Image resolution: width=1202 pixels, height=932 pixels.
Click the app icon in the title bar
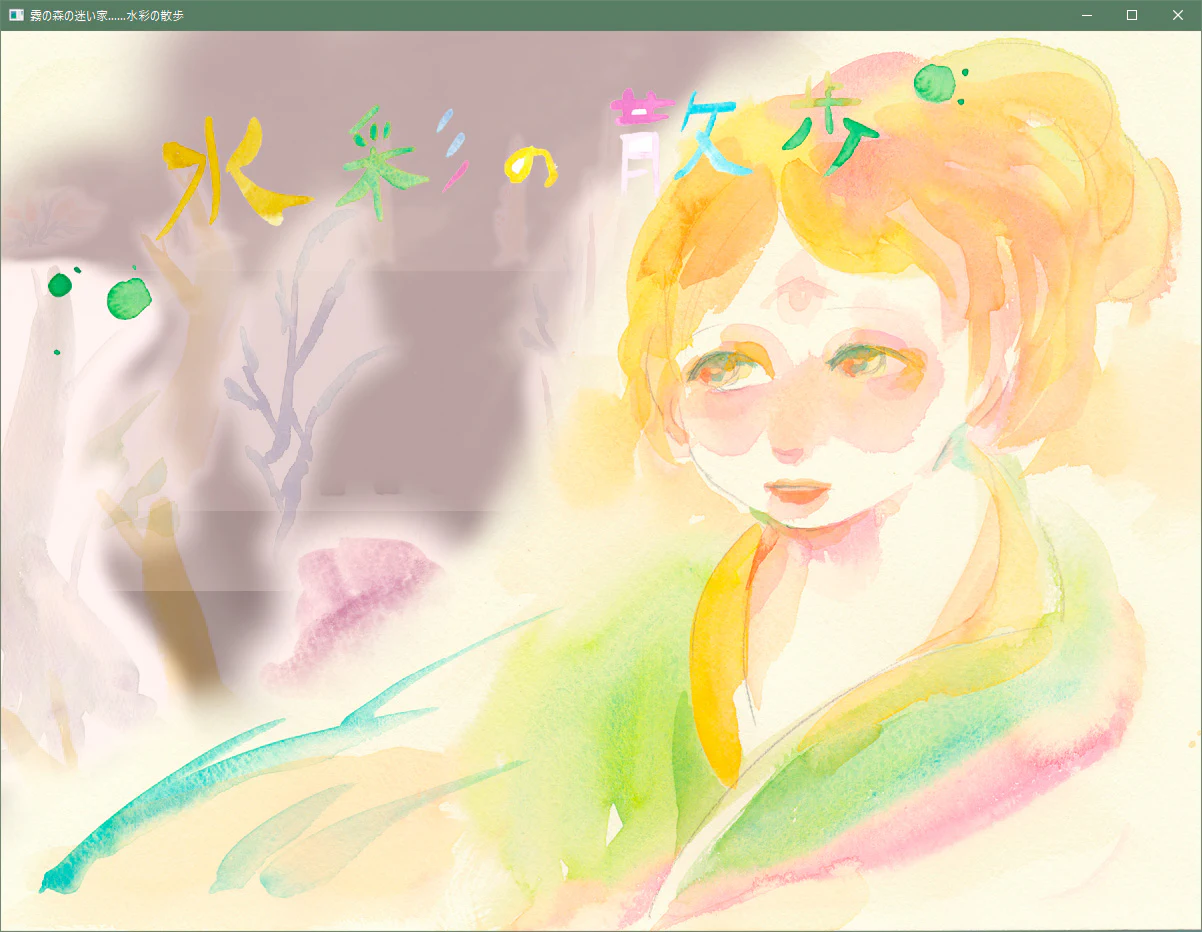pyautogui.click(x=16, y=15)
